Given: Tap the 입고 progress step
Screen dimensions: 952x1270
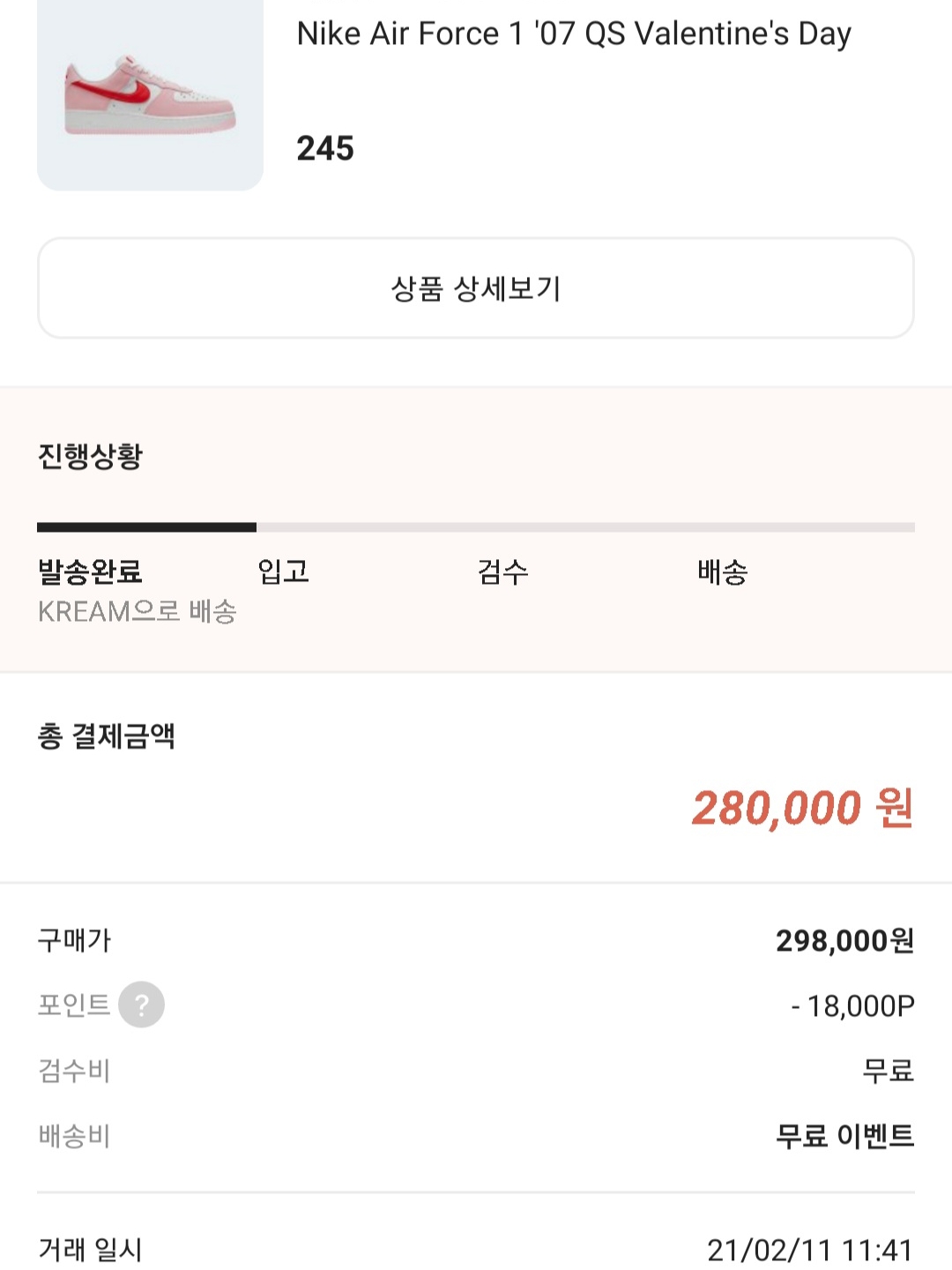Looking at the screenshot, I should (x=283, y=571).
